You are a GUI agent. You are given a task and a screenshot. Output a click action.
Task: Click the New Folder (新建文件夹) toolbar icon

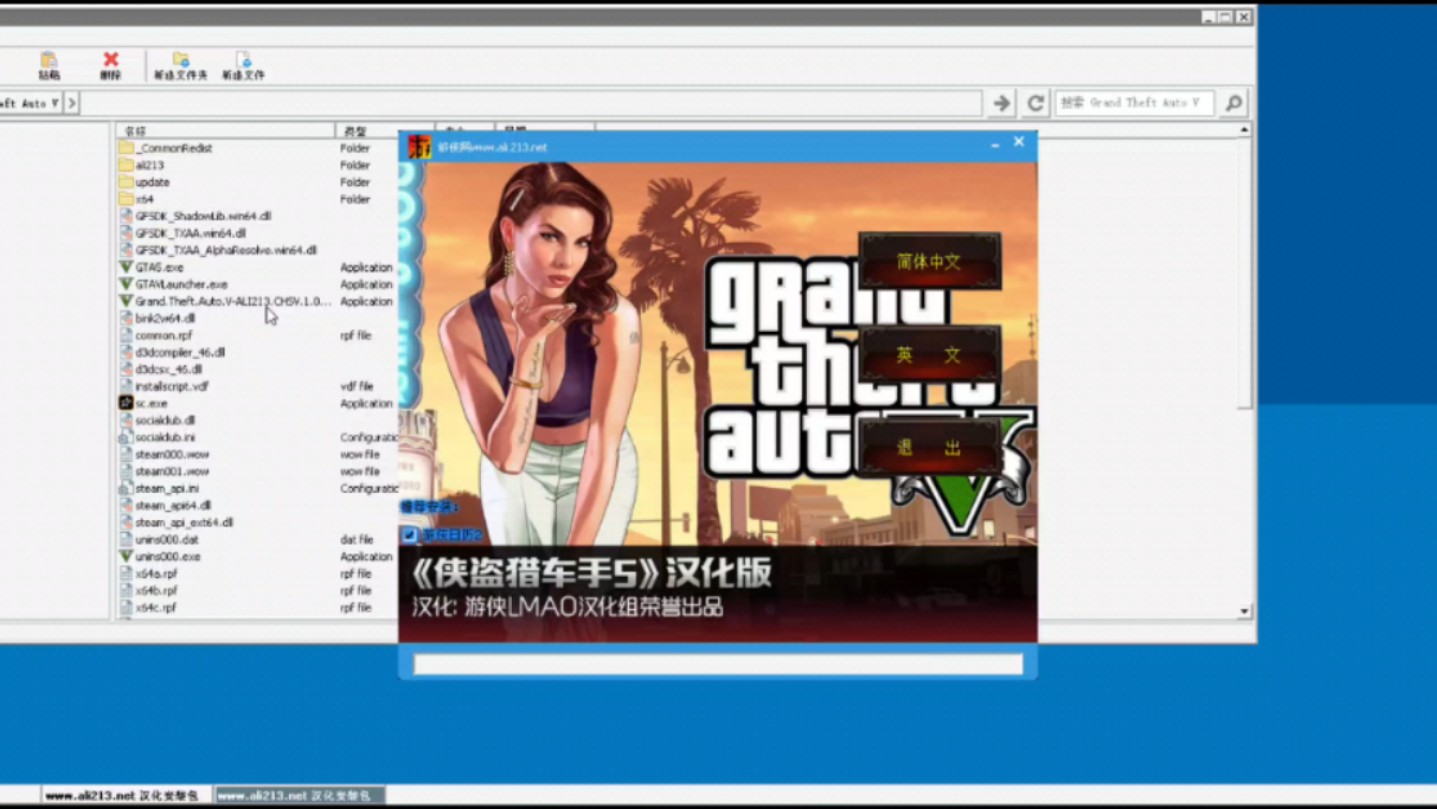pyautogui.click(x=180, y=61)
